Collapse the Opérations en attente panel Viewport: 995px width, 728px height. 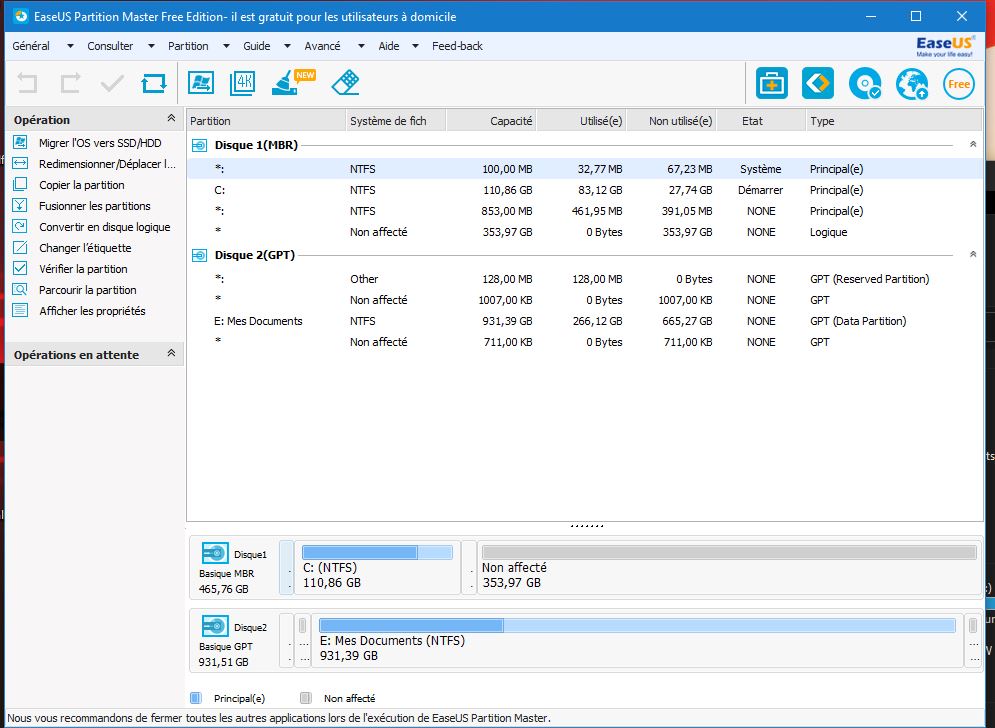[170, 354]
